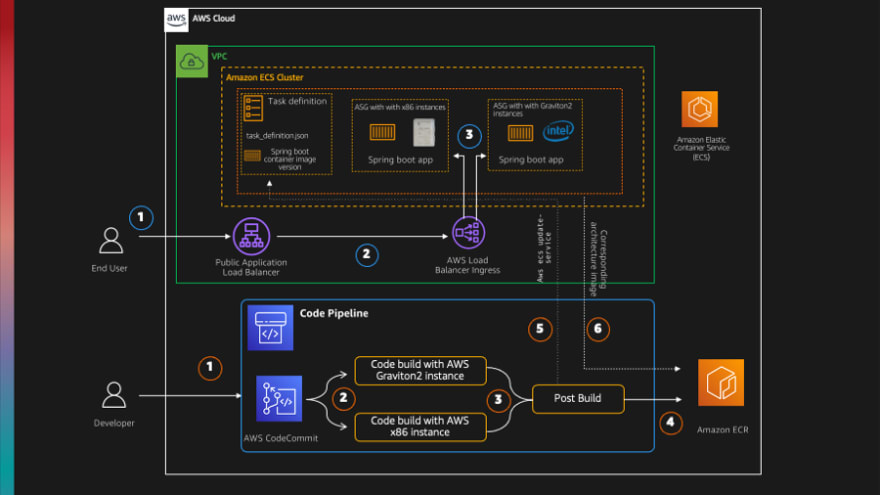Select the green VPC cloud icon
The height and width of the screenshot is (495, 880).
coord(192,61)
